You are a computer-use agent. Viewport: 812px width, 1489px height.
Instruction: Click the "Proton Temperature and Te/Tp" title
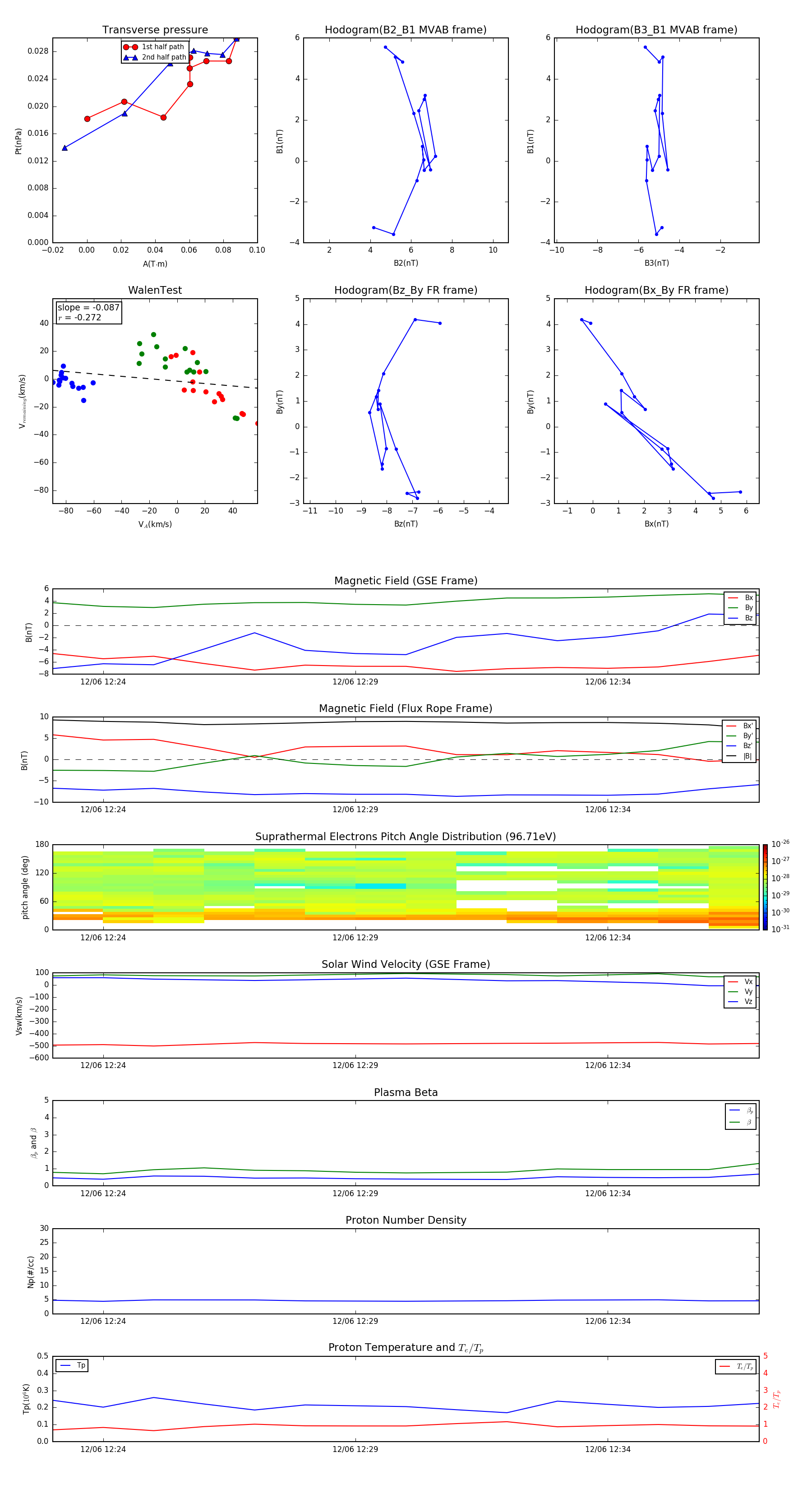tap(406, 1348)
